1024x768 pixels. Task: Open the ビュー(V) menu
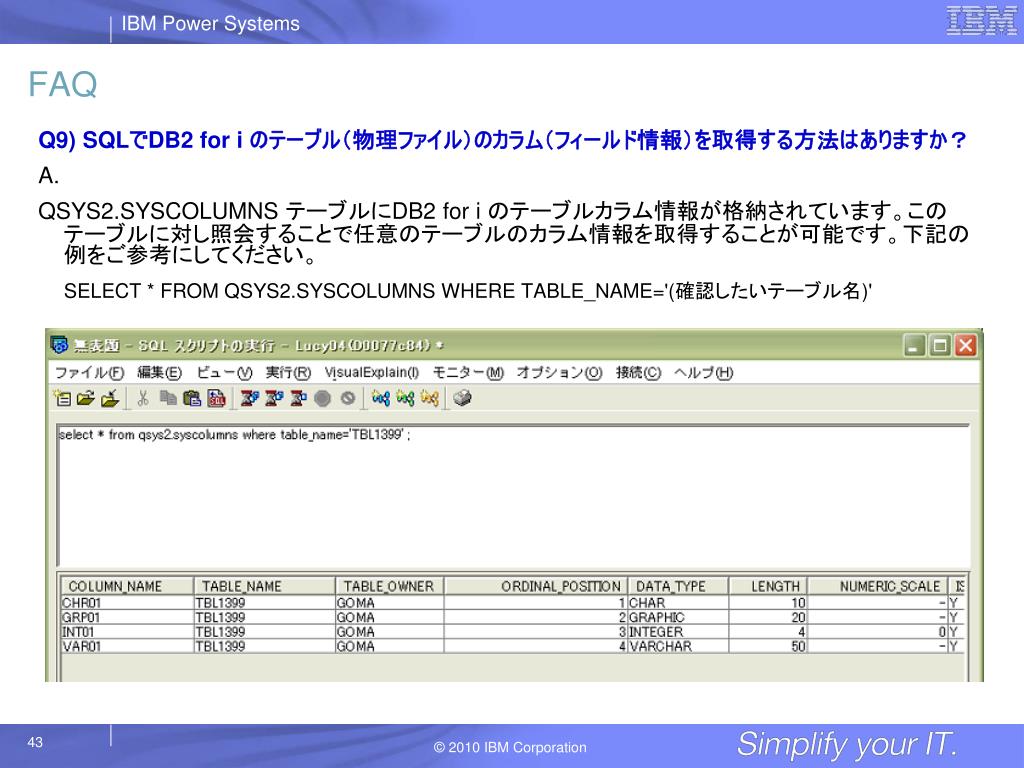(224, 372)
